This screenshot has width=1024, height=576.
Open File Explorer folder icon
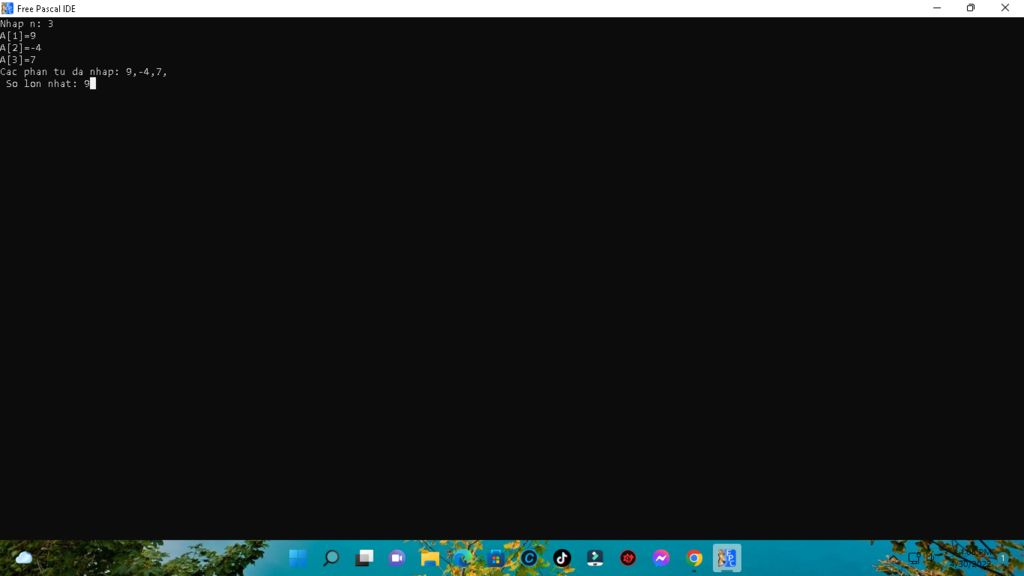pyautogui.click(x=430, y=558)
